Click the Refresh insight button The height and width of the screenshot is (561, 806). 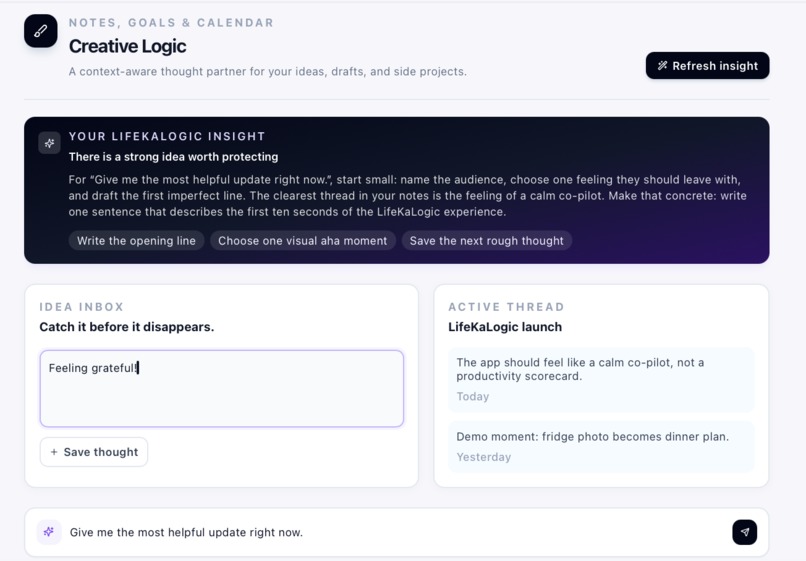click(707, 65)
